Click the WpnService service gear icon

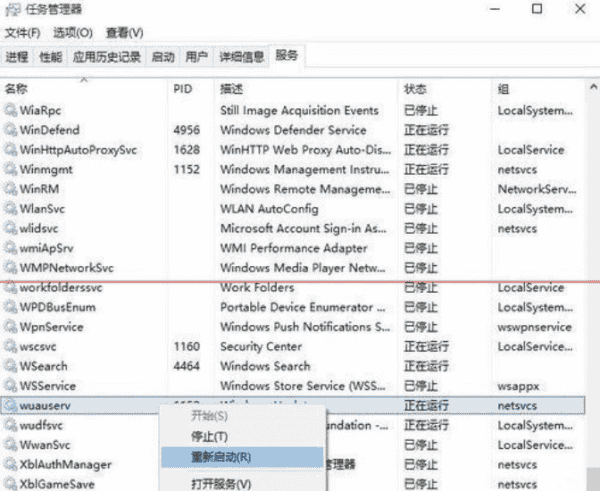(x=10, y=327)
